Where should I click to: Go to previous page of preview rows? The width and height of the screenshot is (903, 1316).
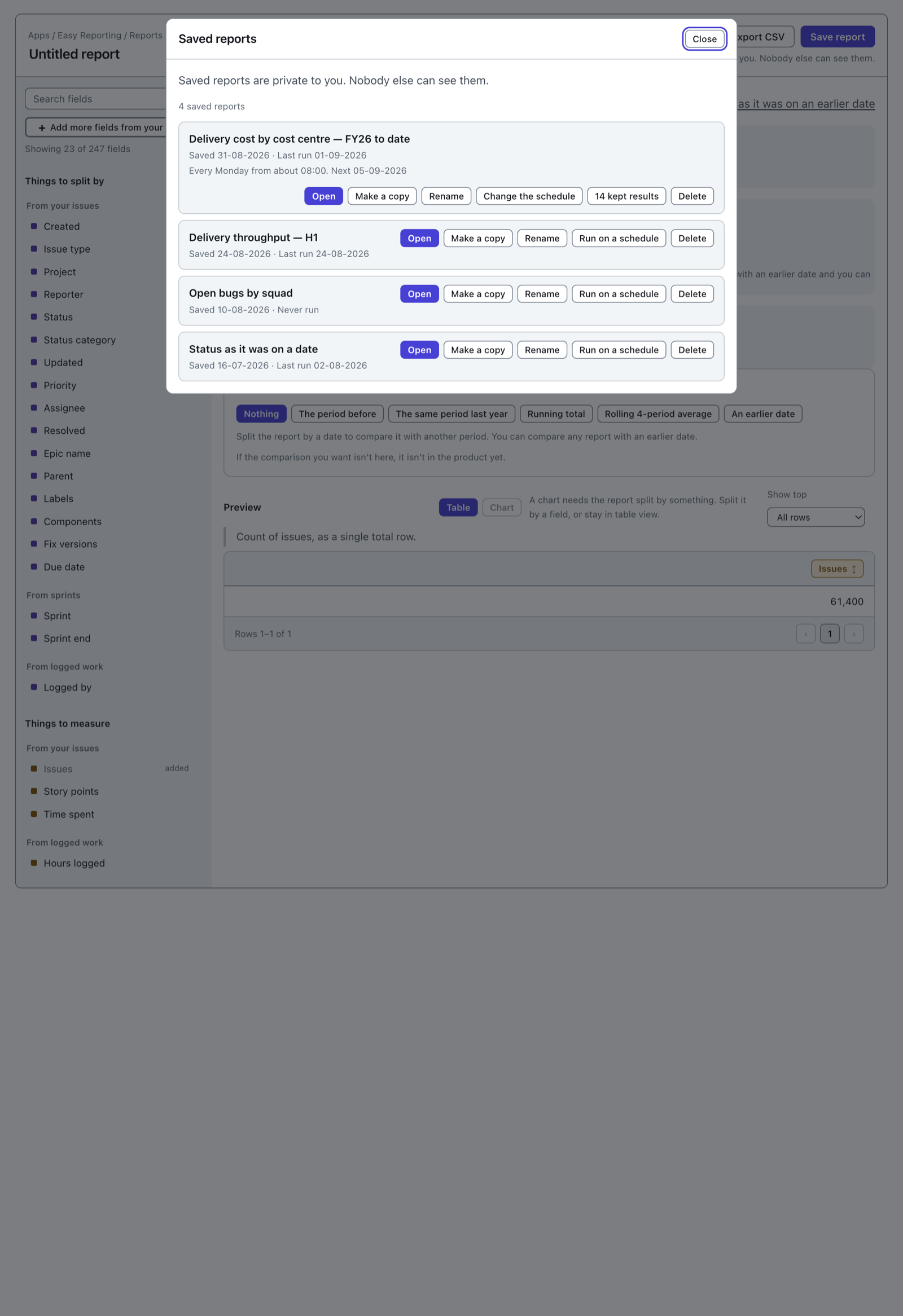[805, 633]
